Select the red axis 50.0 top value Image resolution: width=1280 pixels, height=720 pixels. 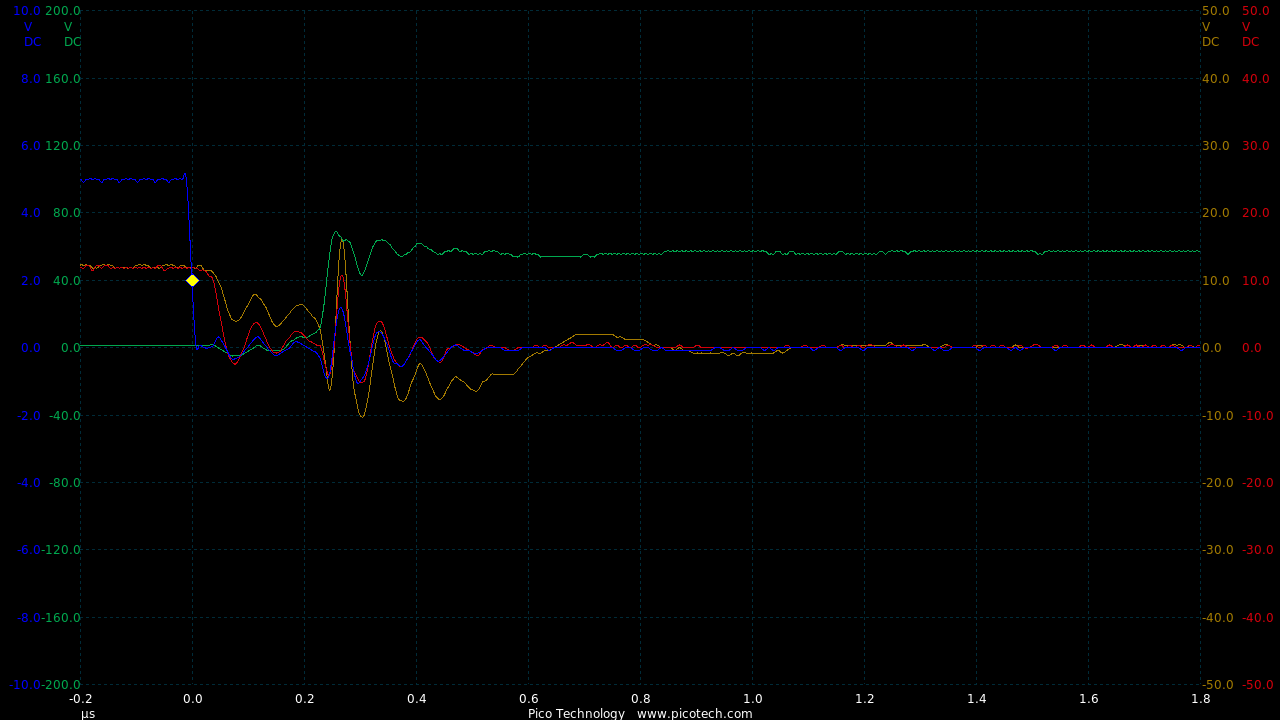pyautogui.click(x=1255, y=11)
